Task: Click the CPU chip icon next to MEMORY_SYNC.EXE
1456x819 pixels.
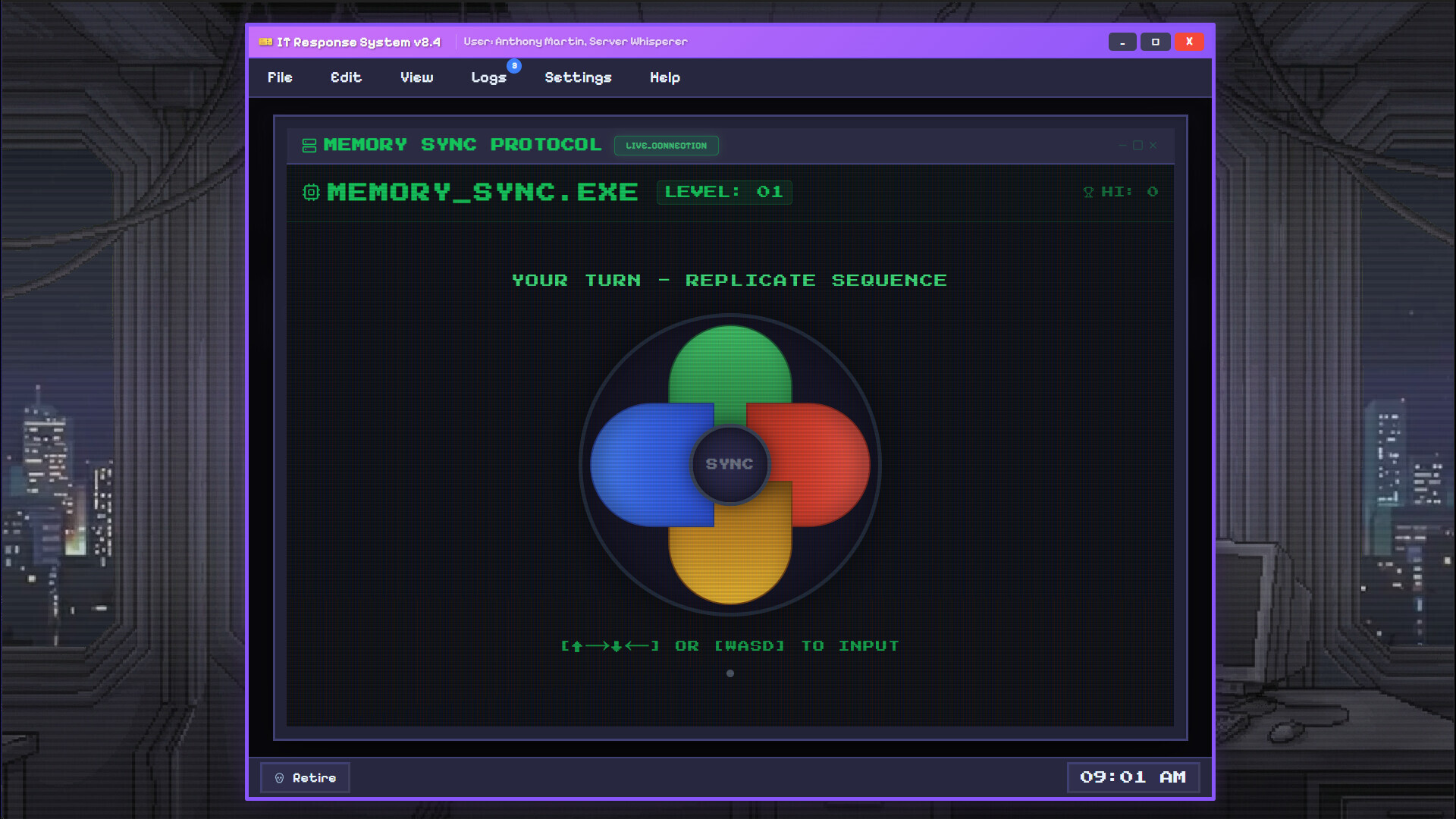Action: [x=309, y=193]
